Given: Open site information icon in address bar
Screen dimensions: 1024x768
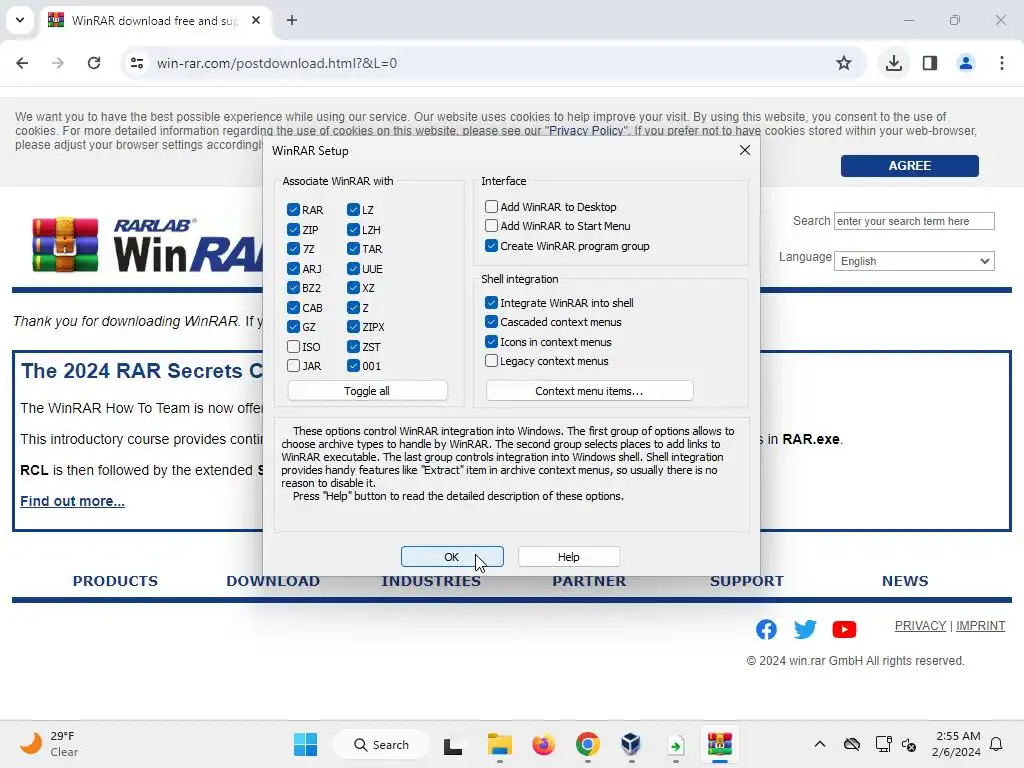Looking at the screenshot, I should [x=137, y=63].
